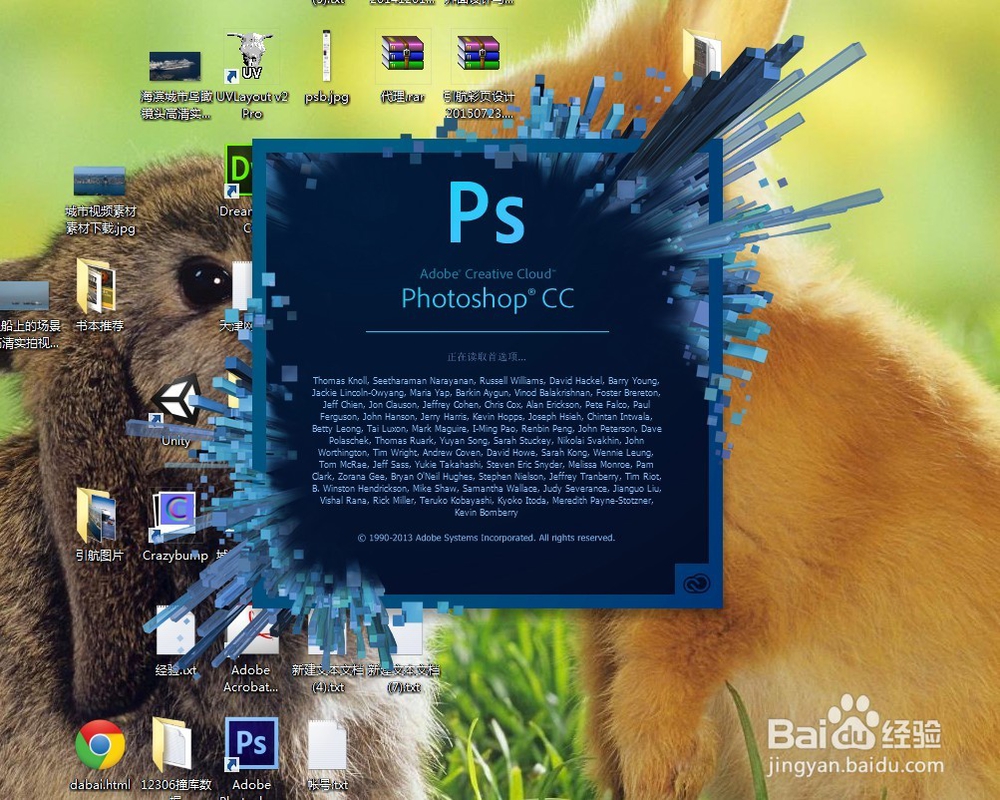Launch the Dreamweaver shortcut icon

[239, 171]
